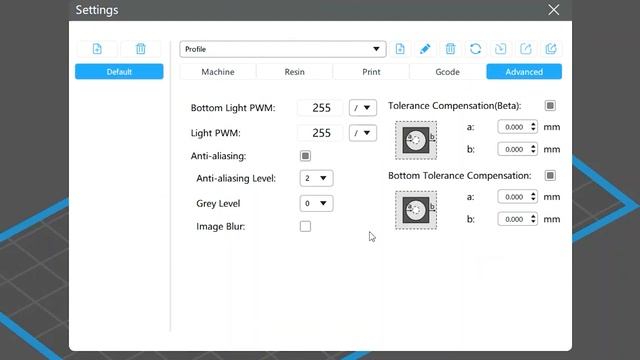Viewport: 640px width, 360px height.
Task: Enable the Image Blur checkbox
Action: (305, 226)
